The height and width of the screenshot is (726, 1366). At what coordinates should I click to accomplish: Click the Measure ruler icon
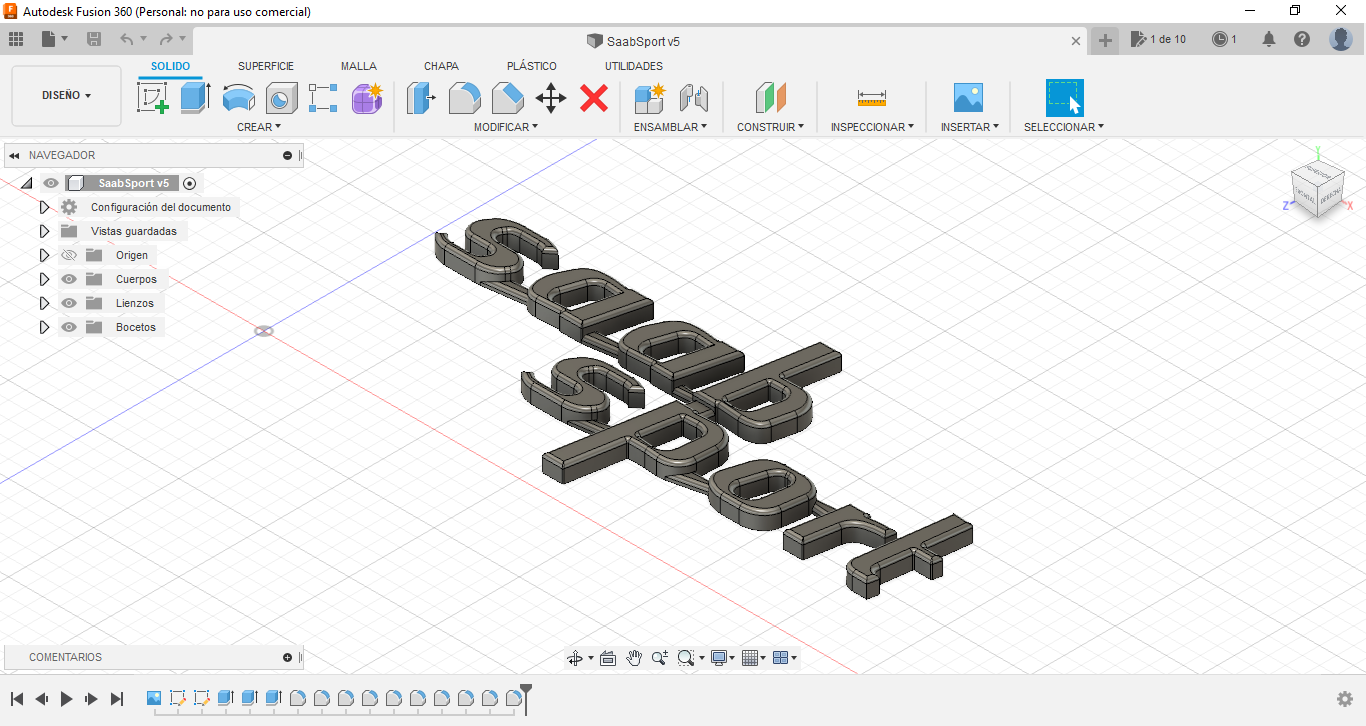coord(872,98)
